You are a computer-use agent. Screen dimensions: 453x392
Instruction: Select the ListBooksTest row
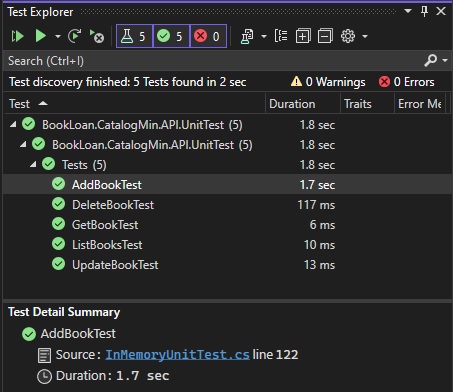(227, 244)
